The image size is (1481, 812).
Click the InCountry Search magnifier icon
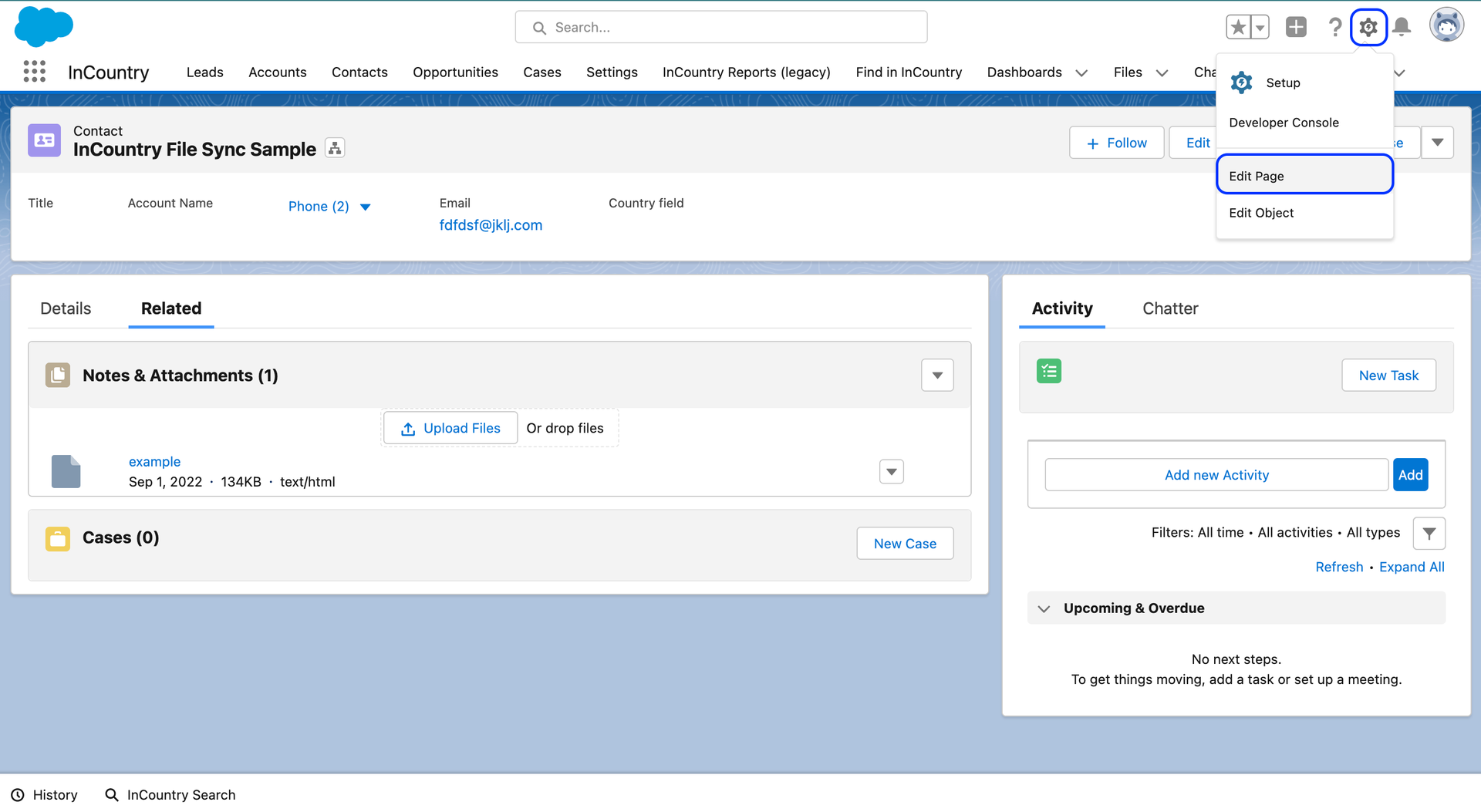click(112, 795)
